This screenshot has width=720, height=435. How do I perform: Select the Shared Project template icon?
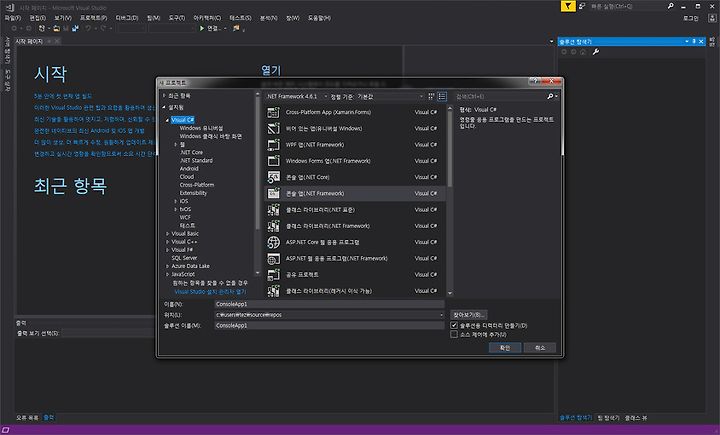click(x=274, y=275)
